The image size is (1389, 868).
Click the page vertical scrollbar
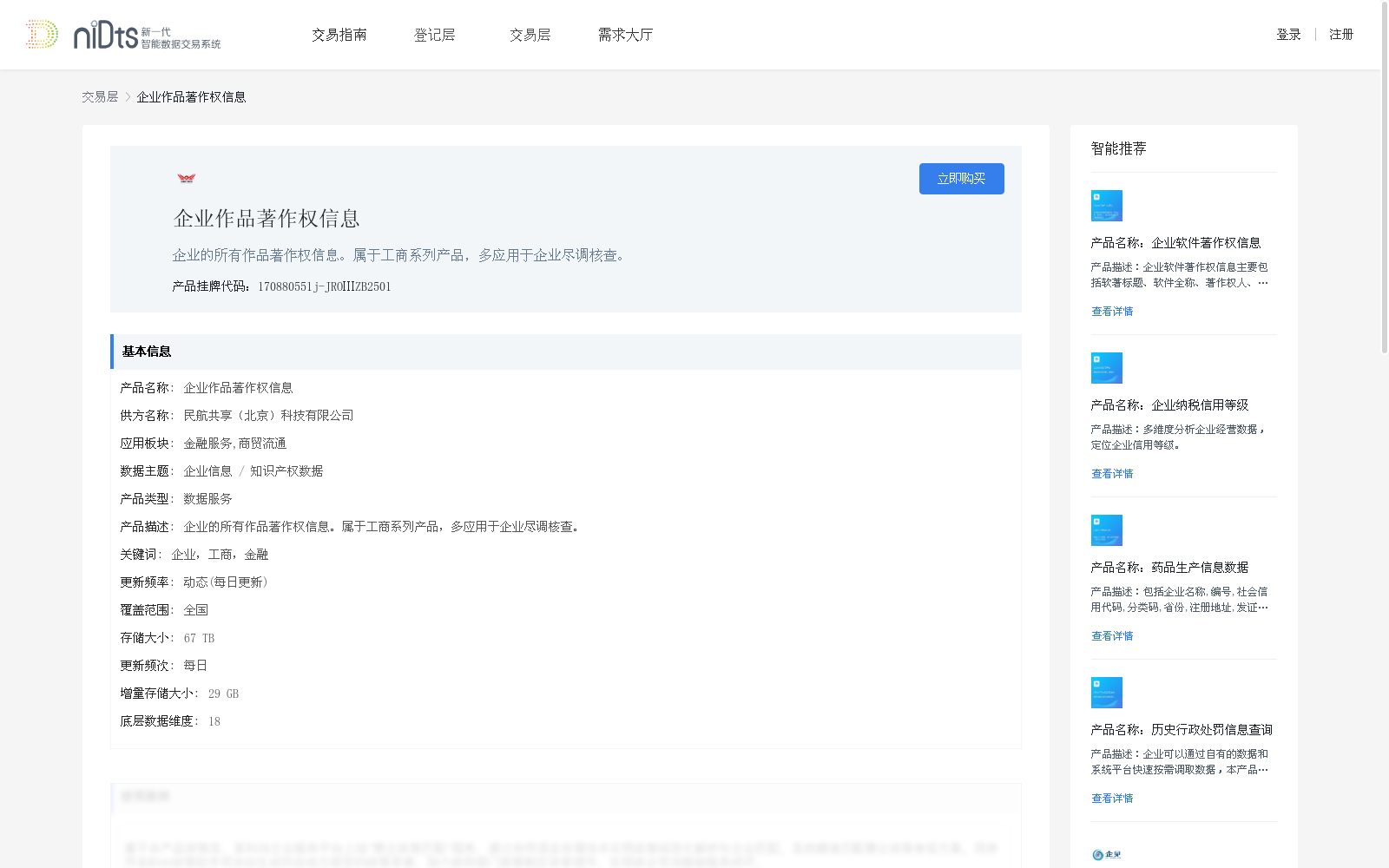coord(1384,178)
